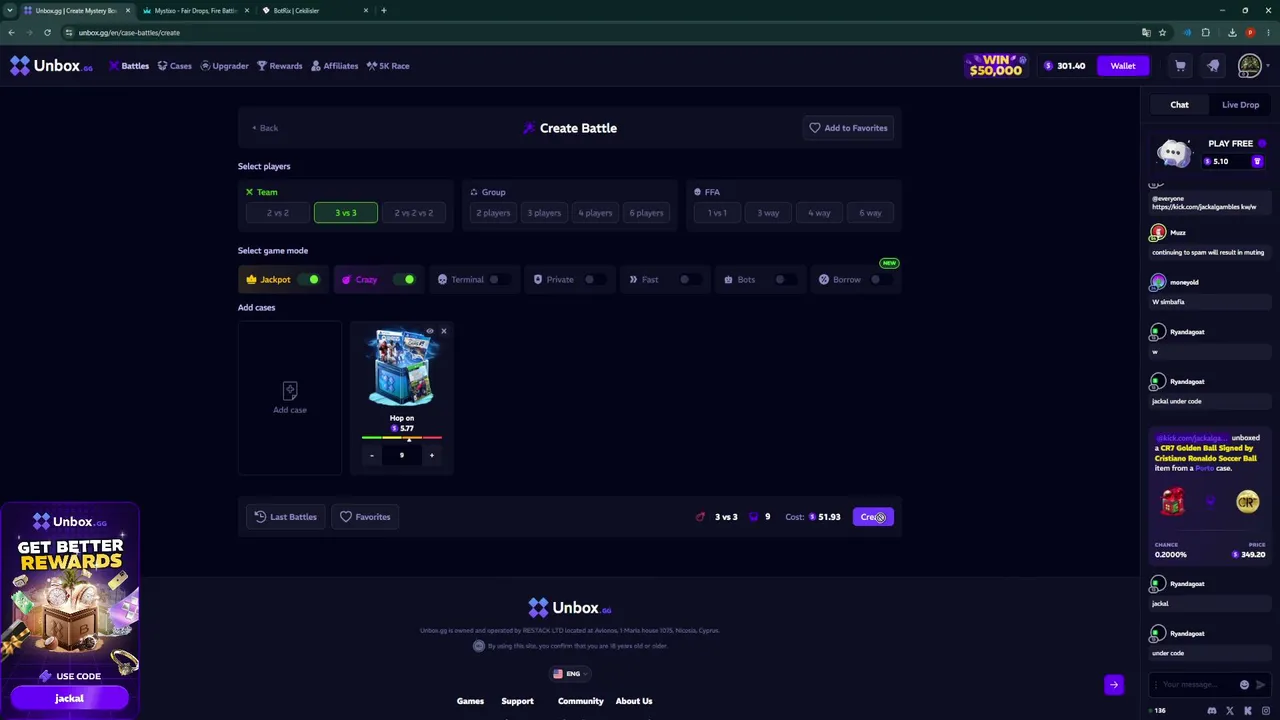This screenshot has width=1280, height=720.
Task: Open the X (Twitter) social link
Action: click(x=1230, y=711)
